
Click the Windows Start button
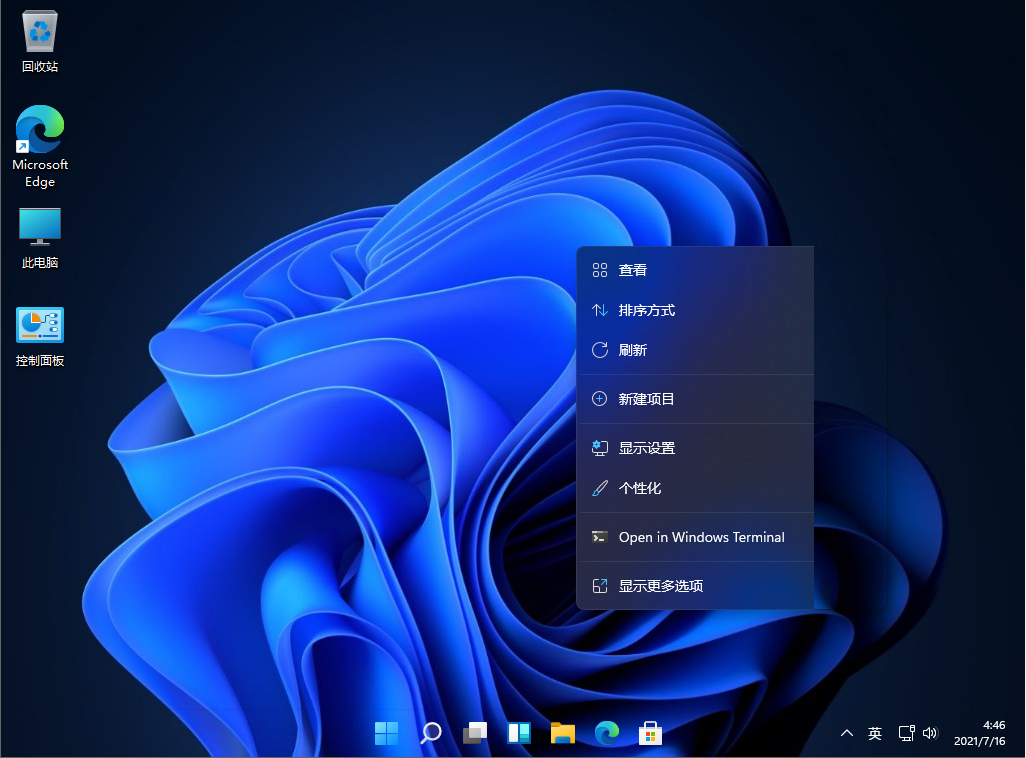(x=386, y=733)
